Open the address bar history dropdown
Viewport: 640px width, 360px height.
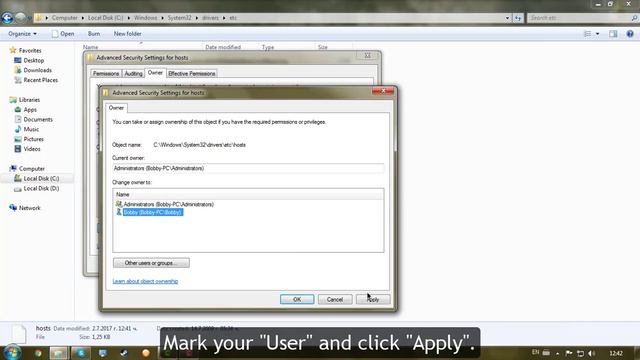[507, 18]
